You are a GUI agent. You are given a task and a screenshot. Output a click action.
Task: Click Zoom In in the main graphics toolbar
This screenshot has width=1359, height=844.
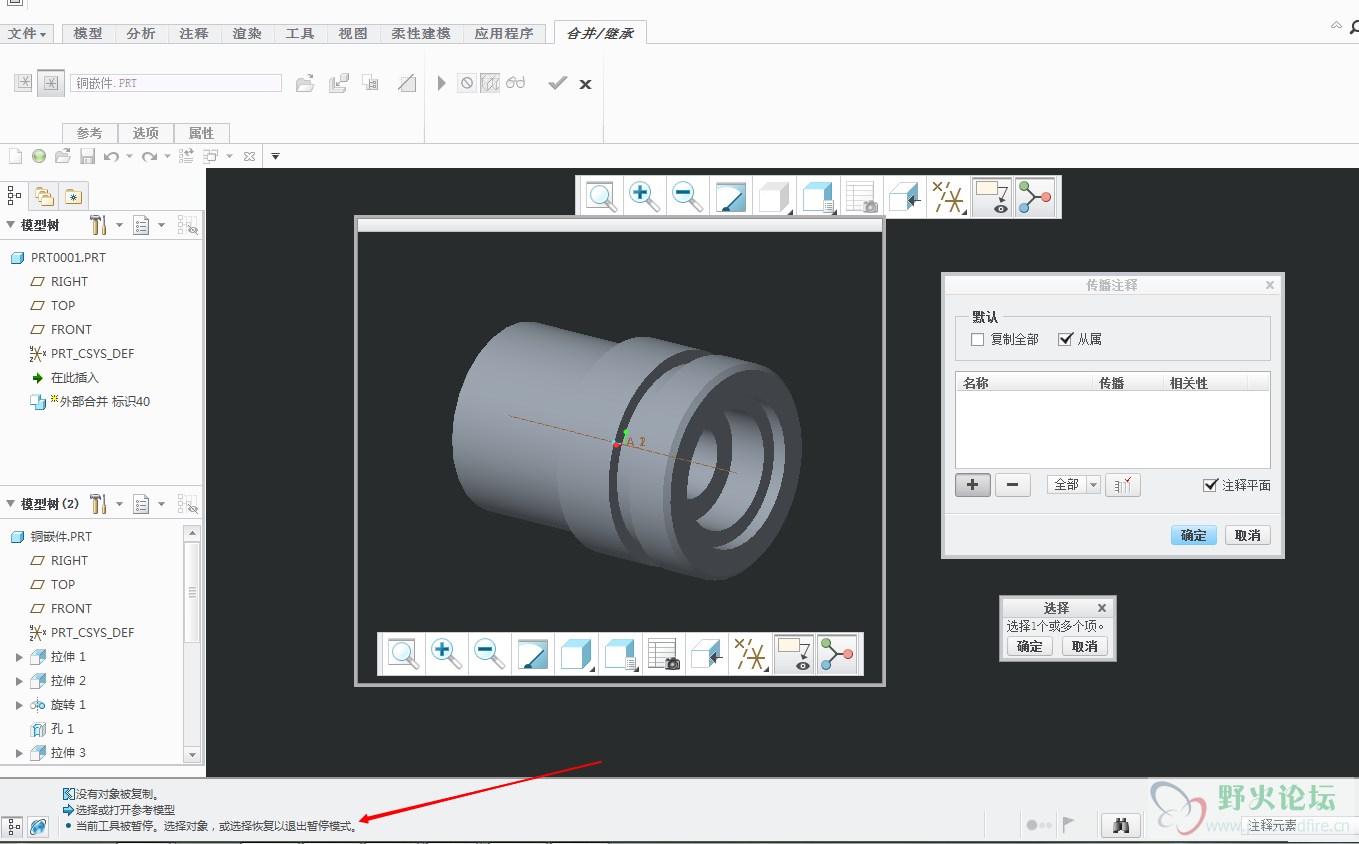pyautogui.click(x=645, y=196)
